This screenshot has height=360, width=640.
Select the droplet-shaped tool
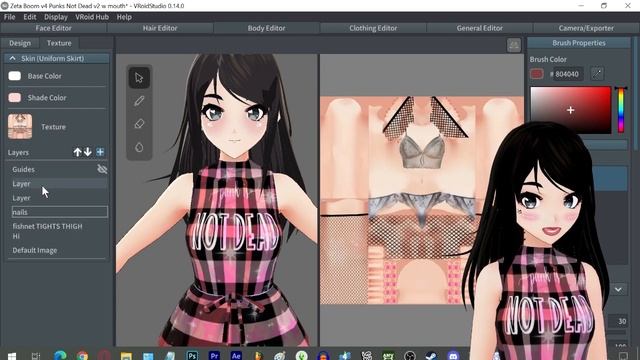click(x=139, y=147)
